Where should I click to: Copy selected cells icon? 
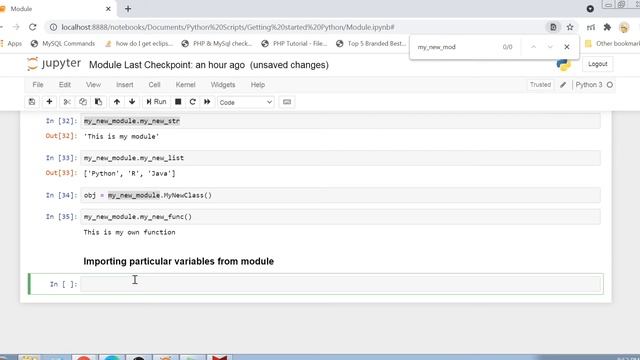(x=83, y=102)
